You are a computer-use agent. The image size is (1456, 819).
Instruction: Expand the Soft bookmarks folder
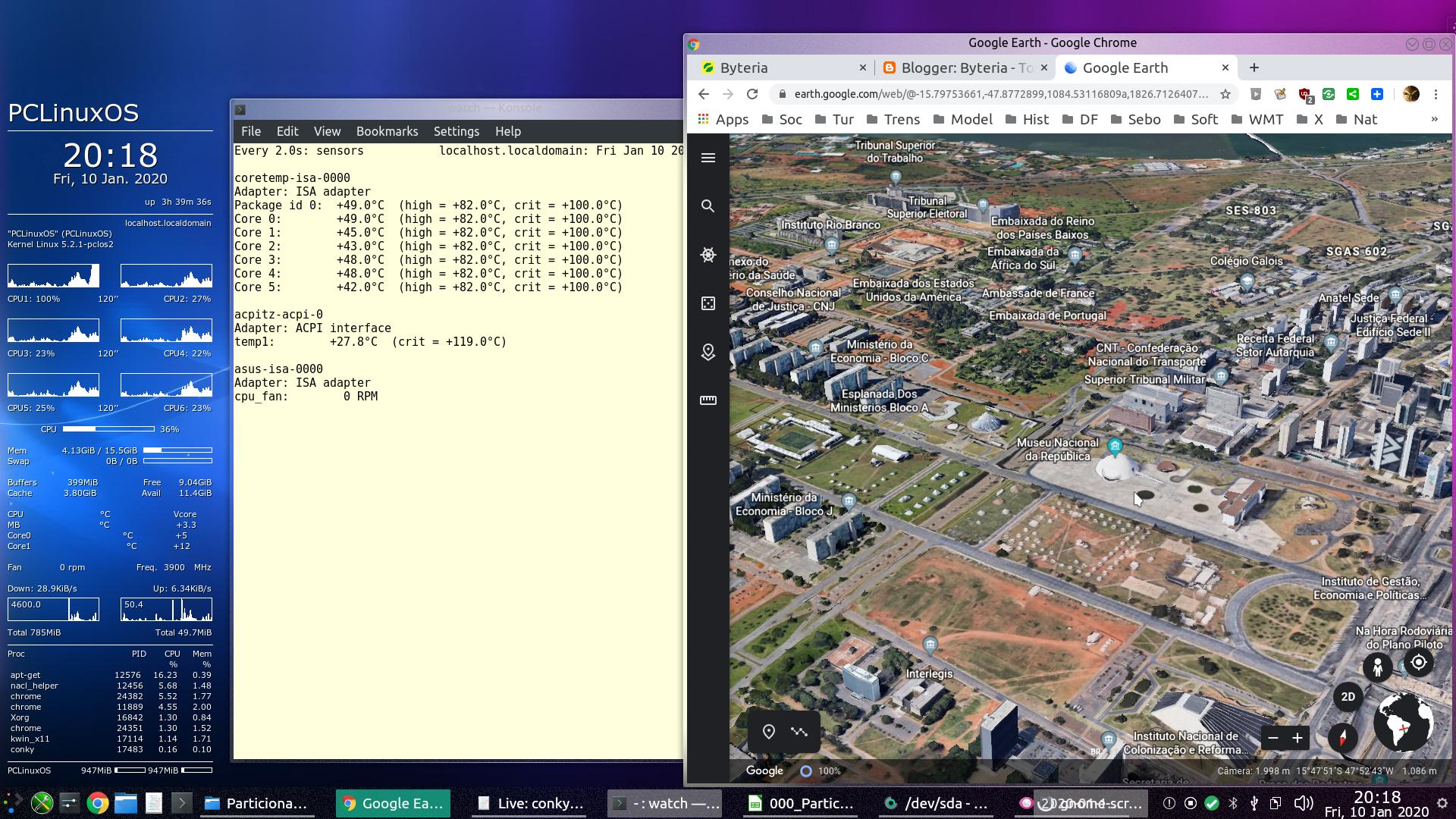click(1195, 119)
